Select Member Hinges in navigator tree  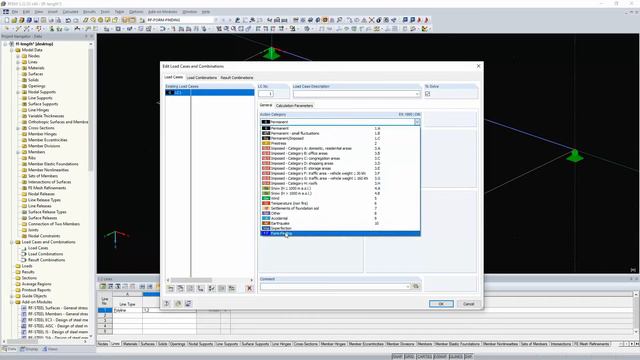click(x=42, y=134)
